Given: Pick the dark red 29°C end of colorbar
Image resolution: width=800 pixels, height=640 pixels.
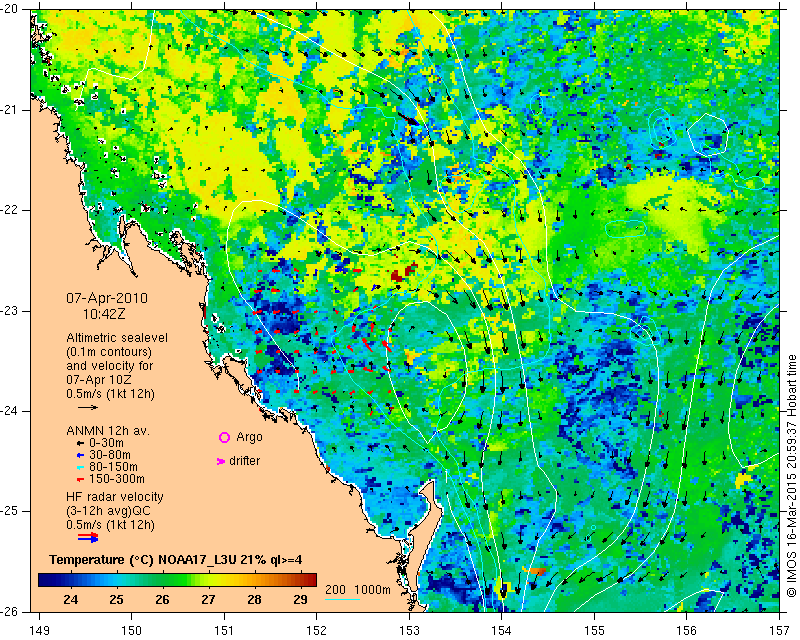Looking at the screenshot, I should click(309, 580).
